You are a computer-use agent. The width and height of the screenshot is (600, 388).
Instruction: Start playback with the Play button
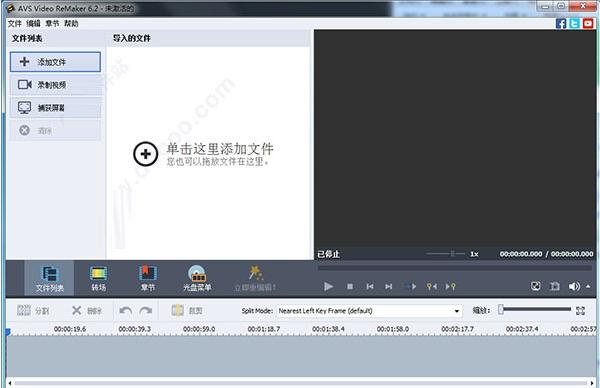click(328, 286)
